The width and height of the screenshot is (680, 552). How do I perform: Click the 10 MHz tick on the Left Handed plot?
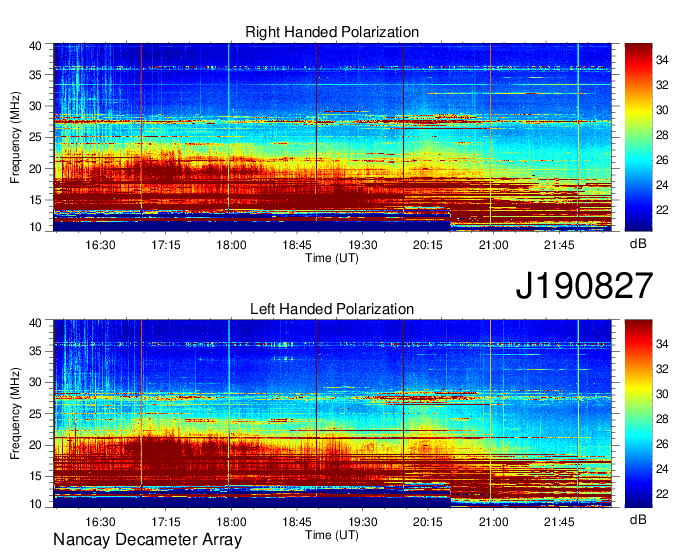pyautogui.click(x=35, y=504)
